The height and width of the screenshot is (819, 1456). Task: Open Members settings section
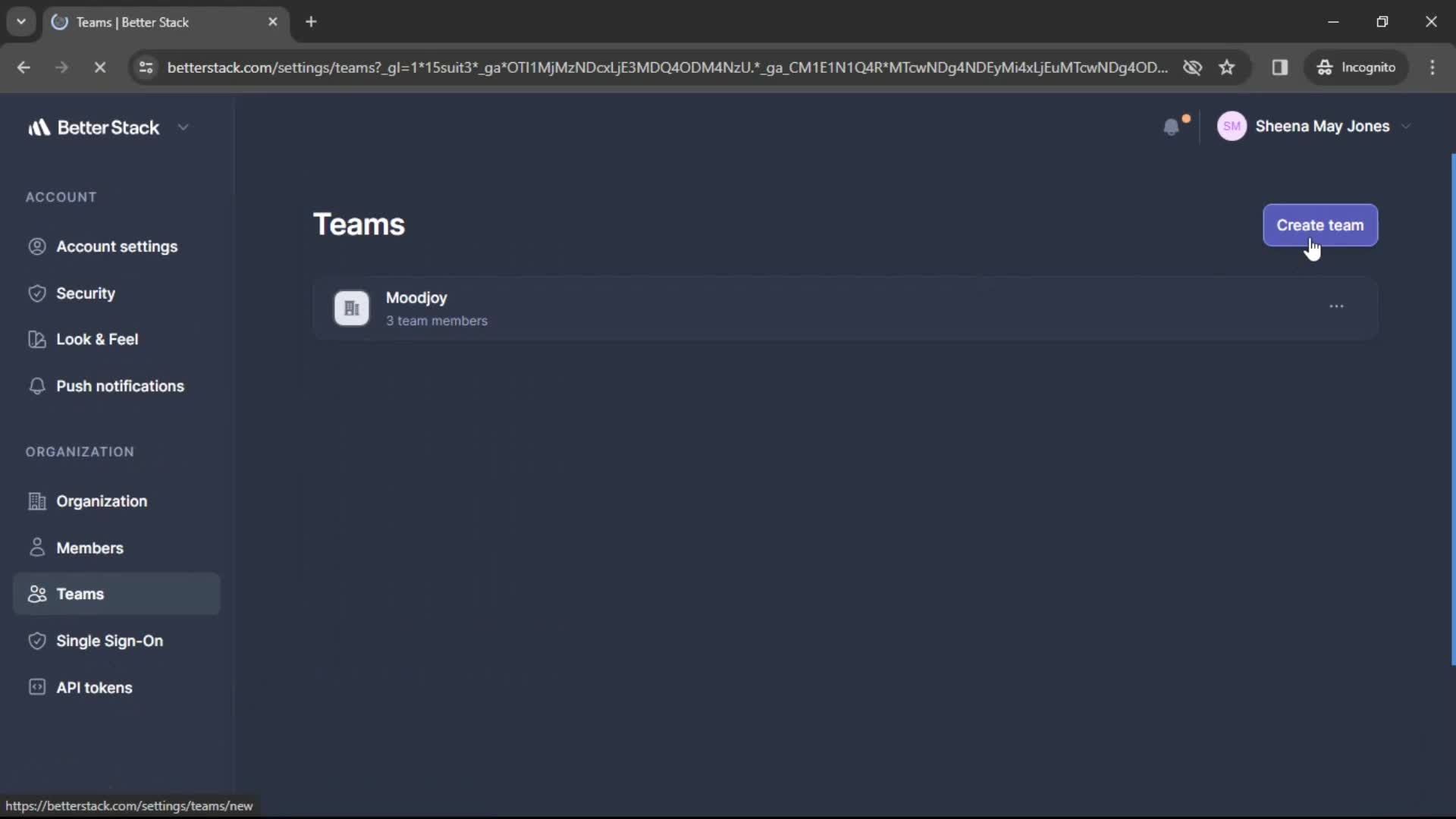pos(89,547)
